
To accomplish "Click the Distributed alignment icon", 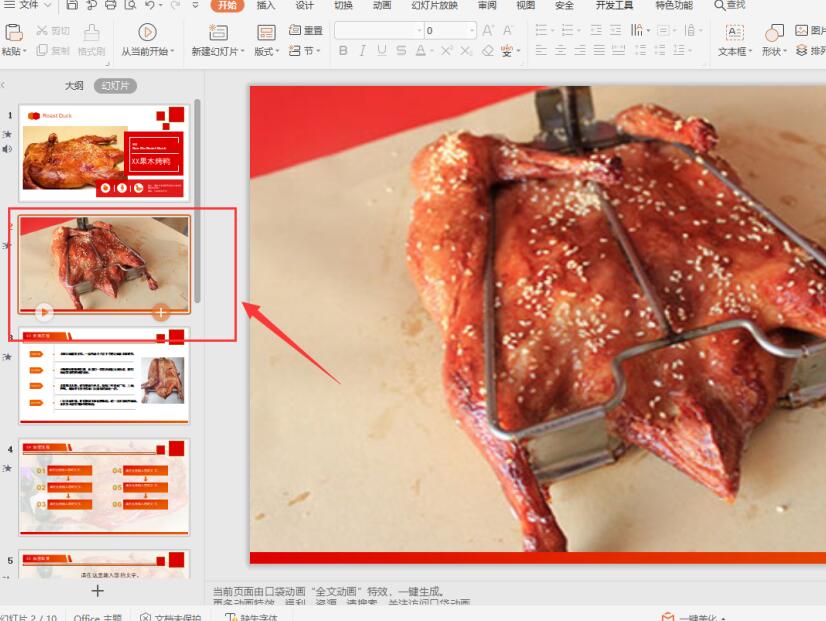I will coord(618,51).
